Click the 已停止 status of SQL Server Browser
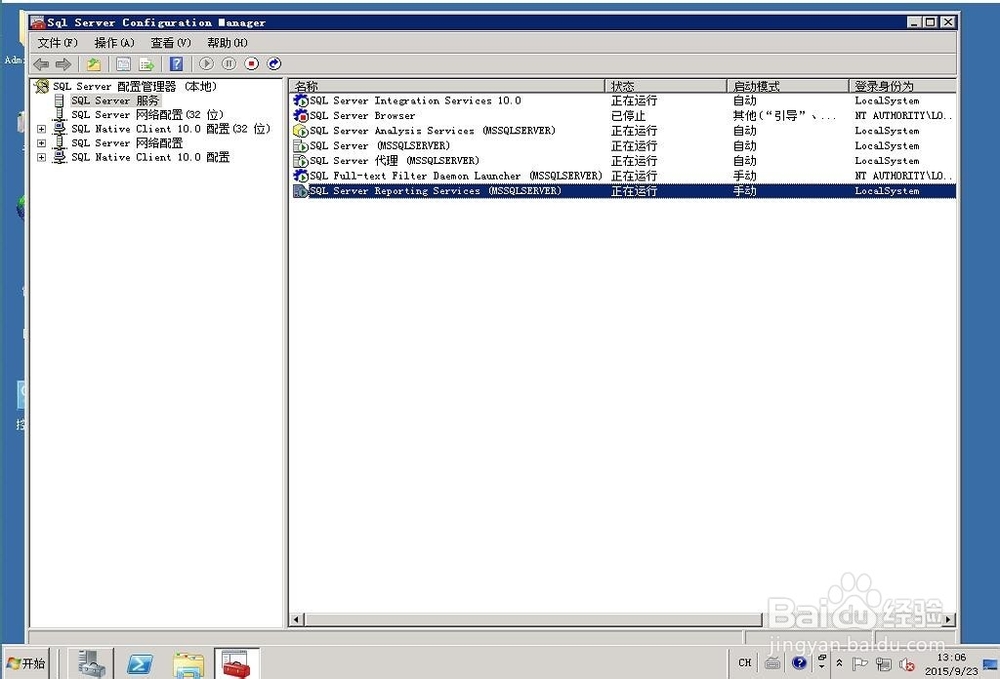The height and width of the screenshot is (679, 1000). point(628,116)
